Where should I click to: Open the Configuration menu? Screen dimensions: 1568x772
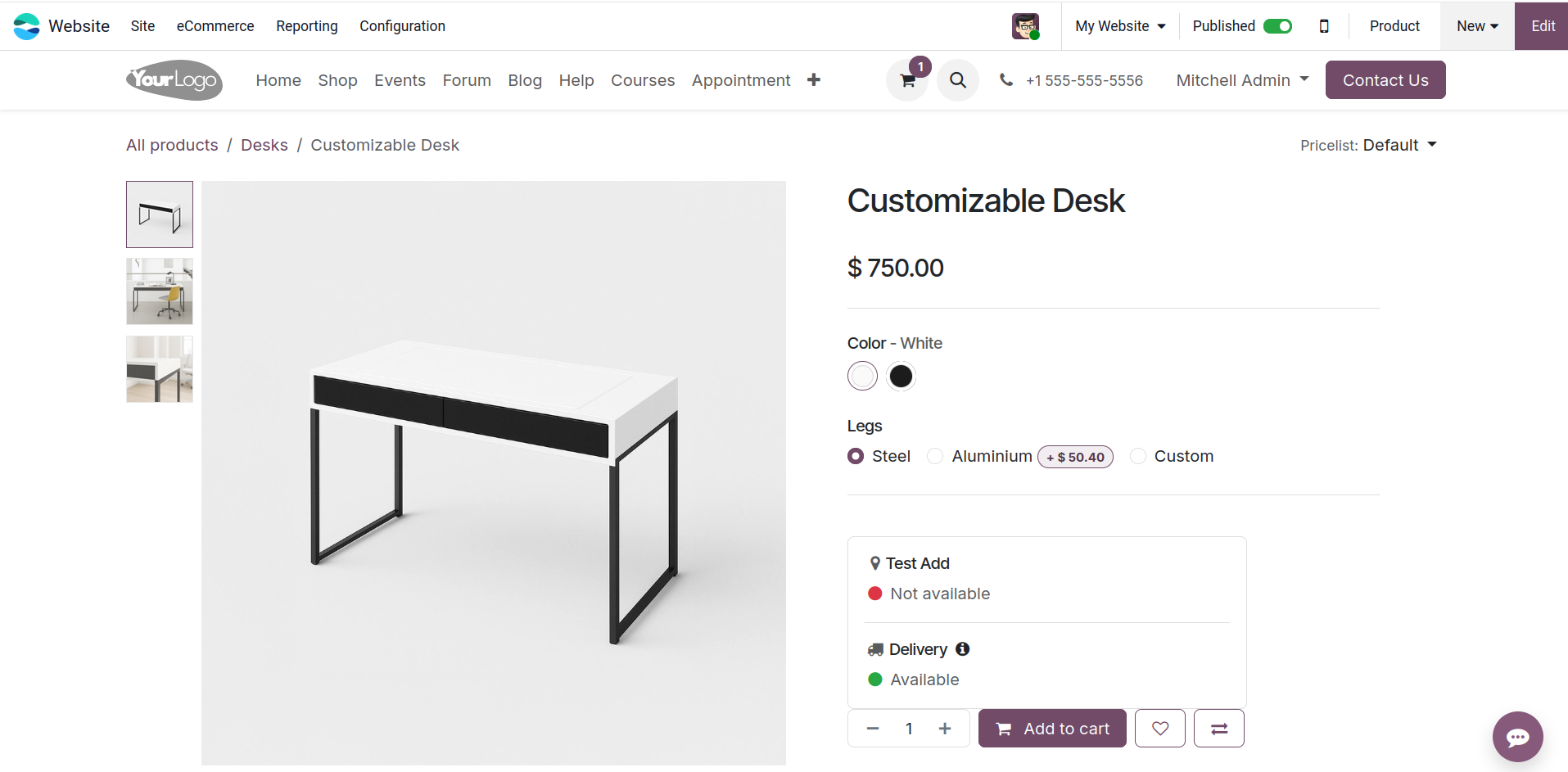pos(402,26)
